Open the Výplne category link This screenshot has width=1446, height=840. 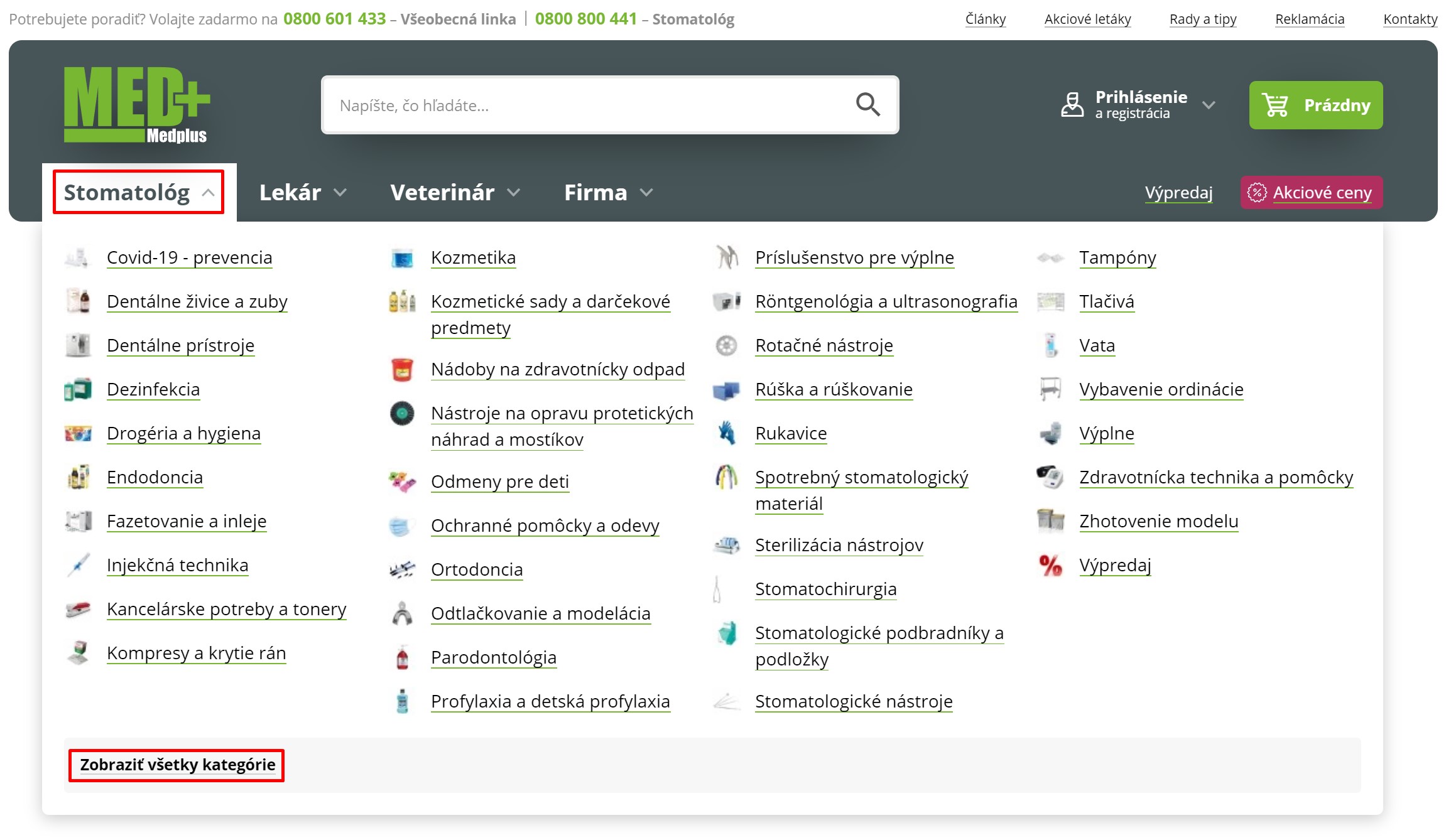pos(1107,433)
